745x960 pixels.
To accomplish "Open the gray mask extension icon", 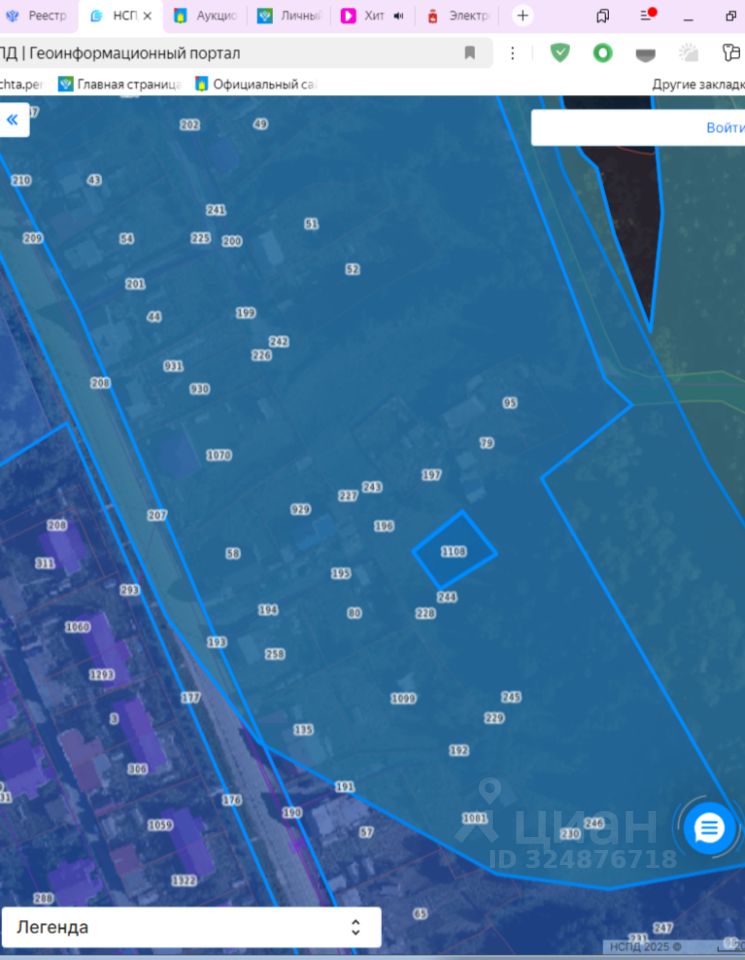I will (x=645, y=55).
